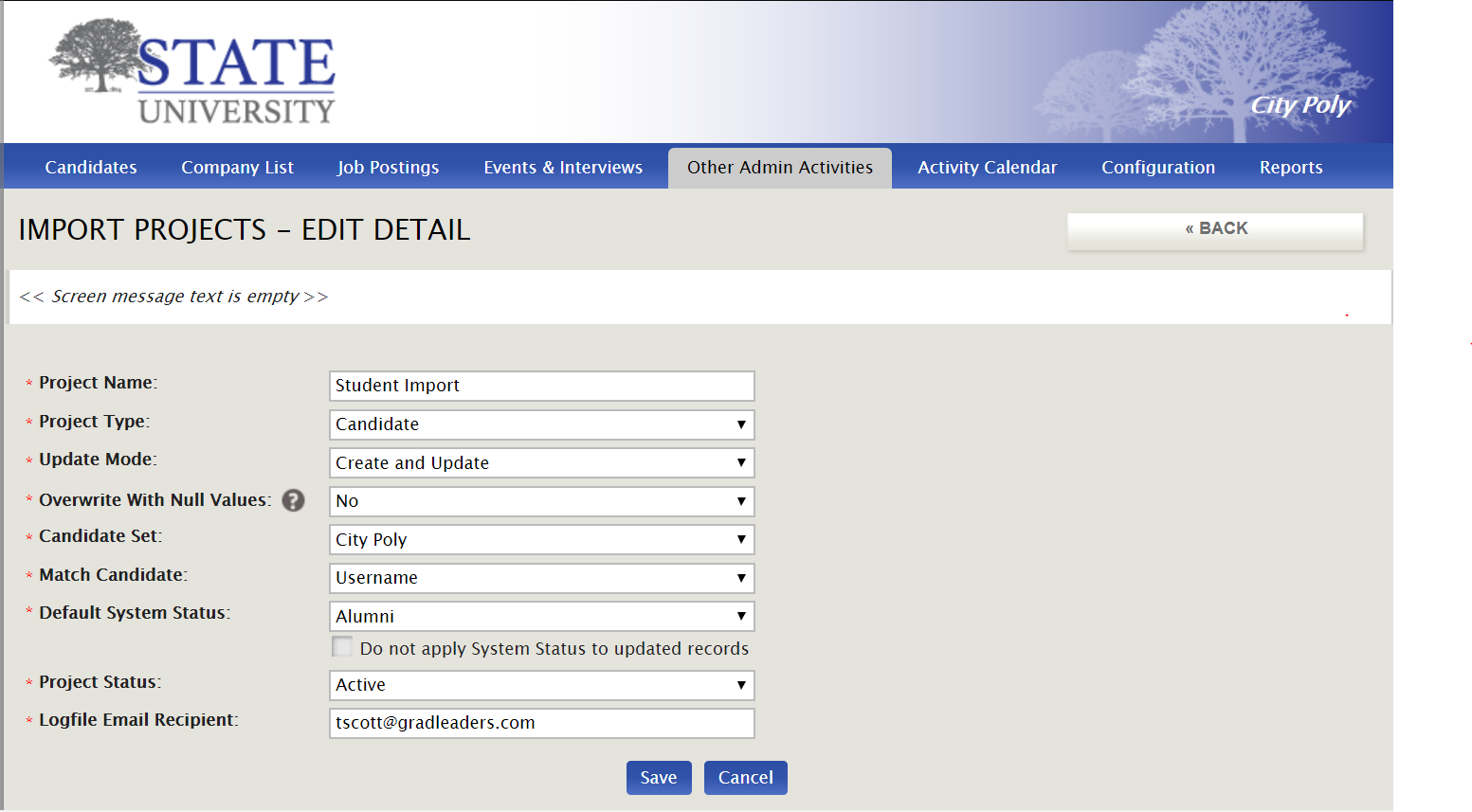Click the Project Name input field

coord(542,386)
